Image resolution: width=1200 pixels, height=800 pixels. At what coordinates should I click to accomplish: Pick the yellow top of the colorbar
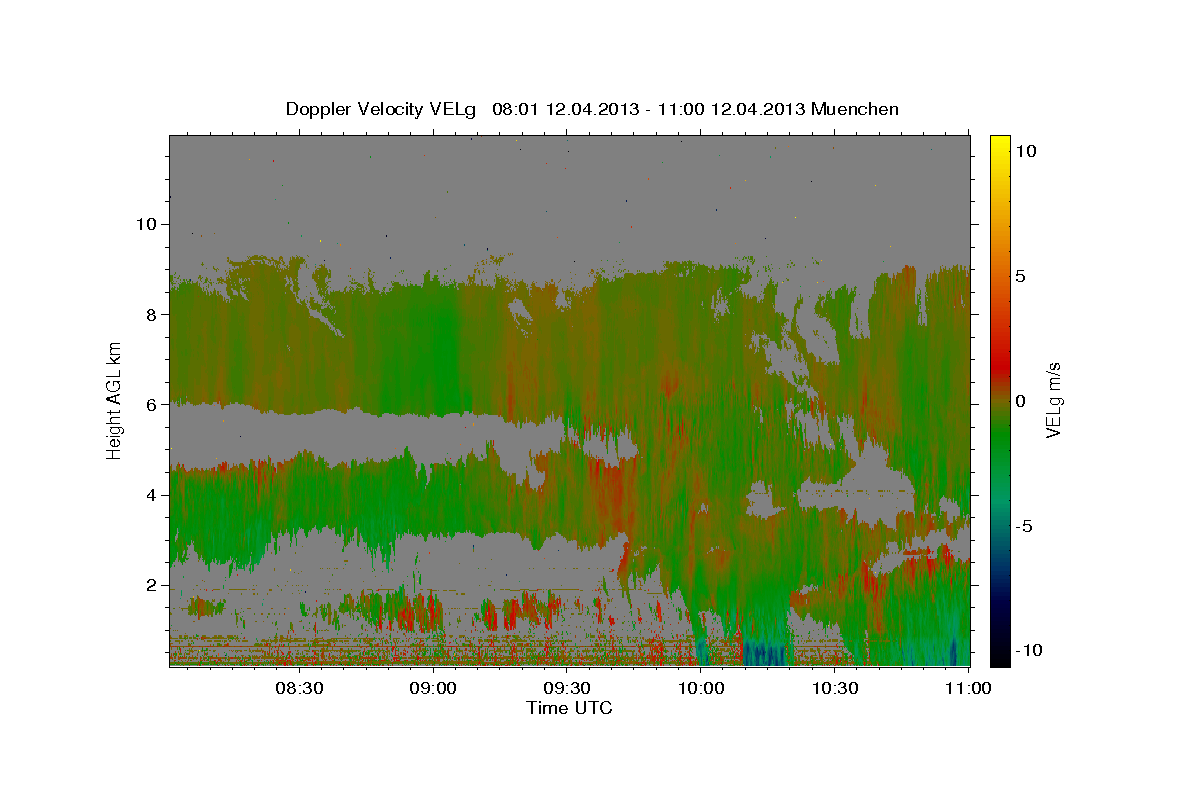[x=999, y=145]
